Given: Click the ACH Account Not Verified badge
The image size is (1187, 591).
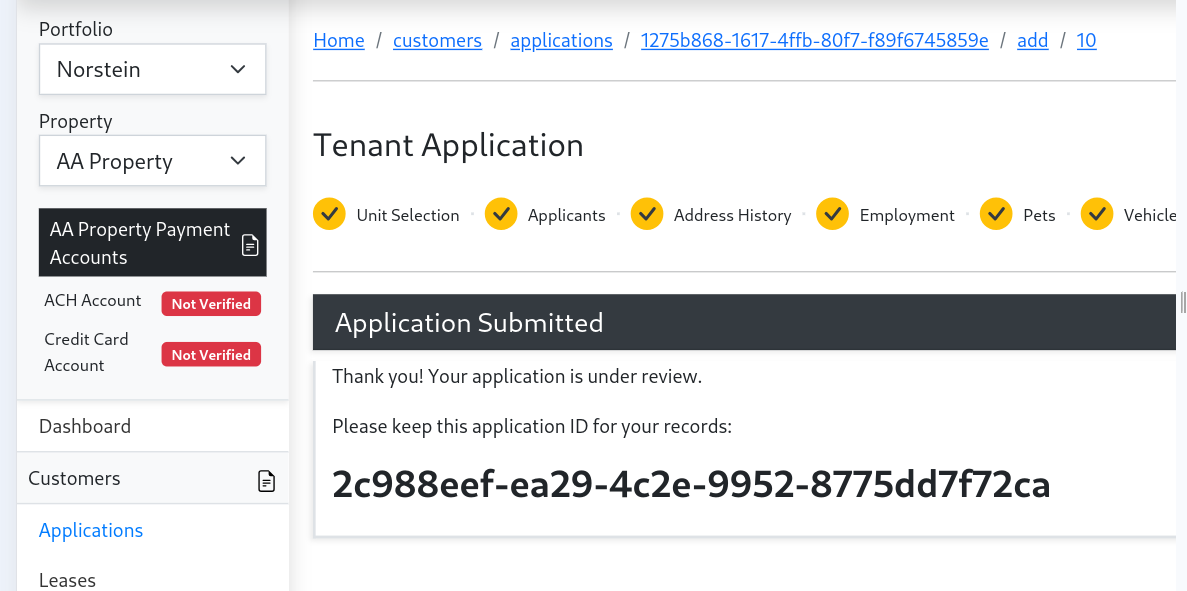Looking at the screenshot, I should [211, 304].
